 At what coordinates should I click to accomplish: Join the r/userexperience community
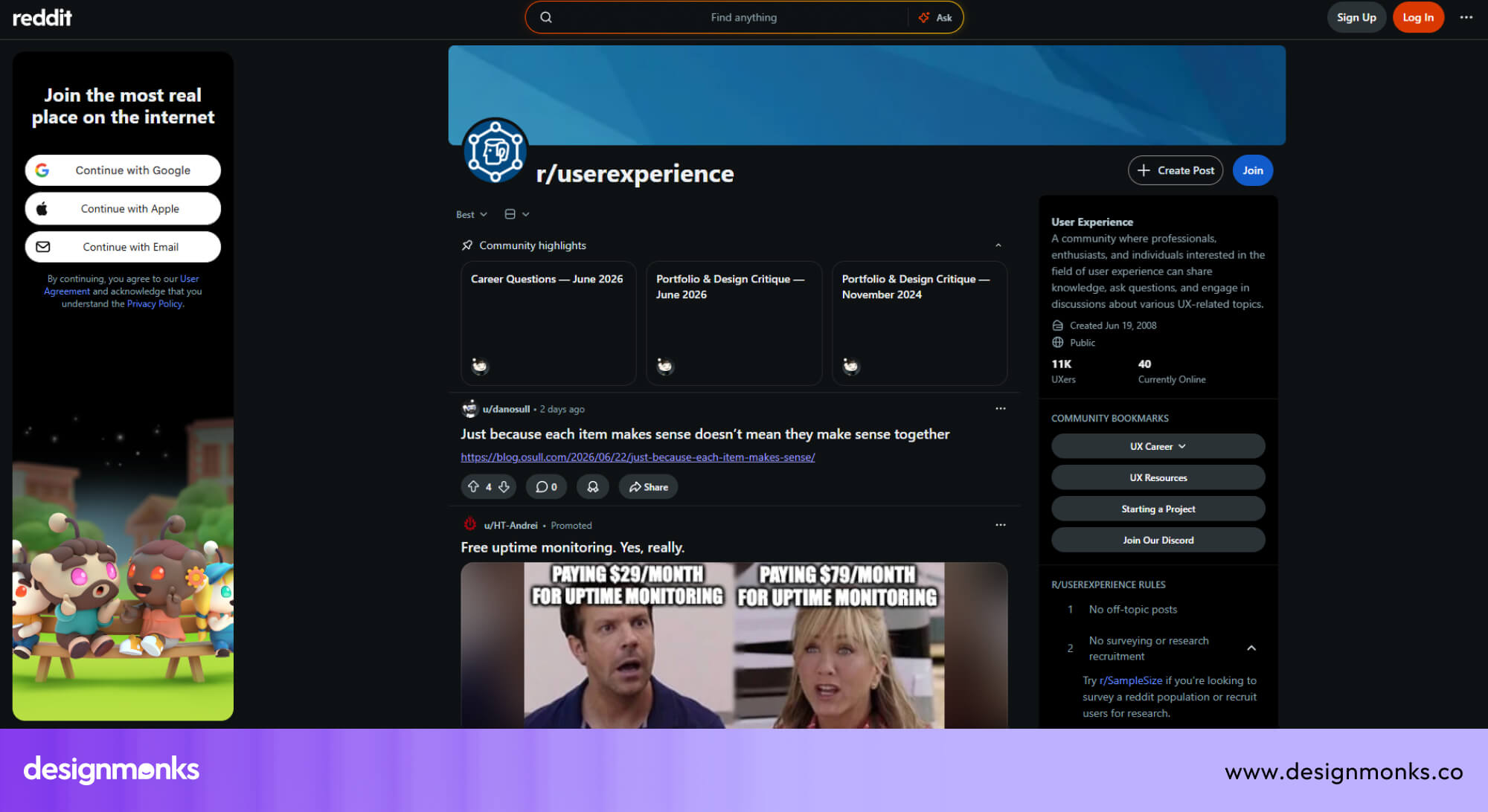[x=1252, y=170]
